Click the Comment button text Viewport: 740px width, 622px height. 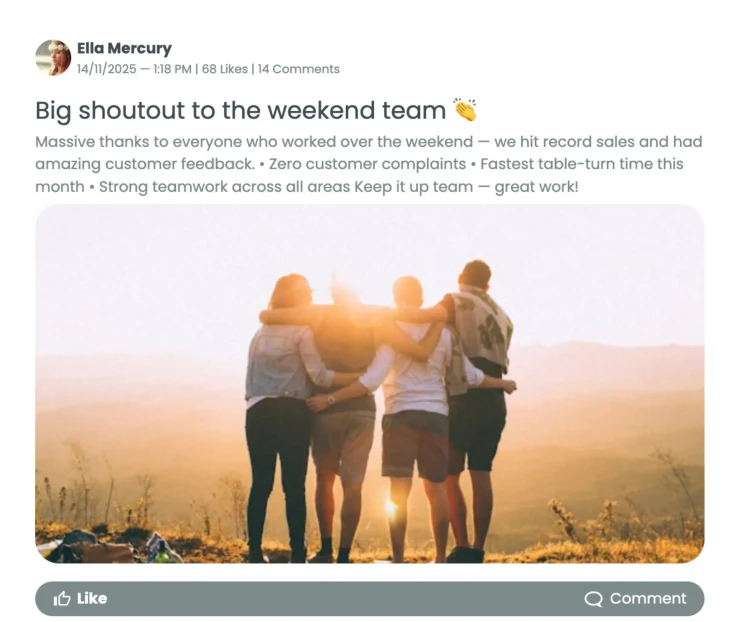pyautogui.click(x=648, y=598)
